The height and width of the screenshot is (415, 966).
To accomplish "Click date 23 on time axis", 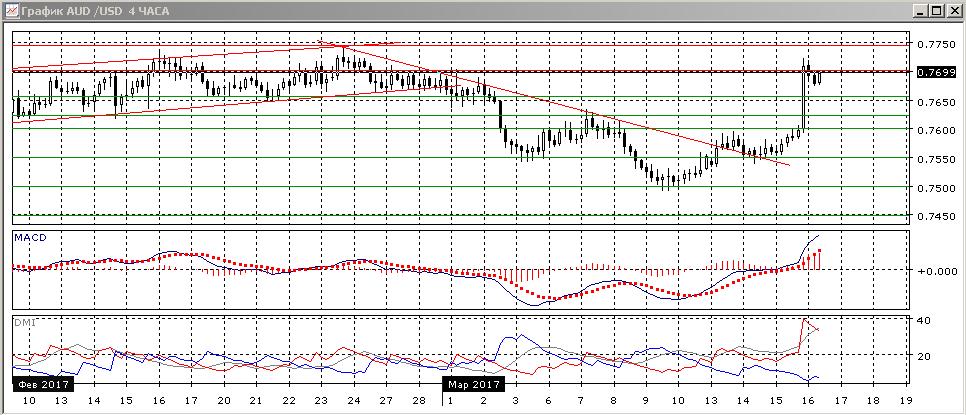I will tap(321, 400).
